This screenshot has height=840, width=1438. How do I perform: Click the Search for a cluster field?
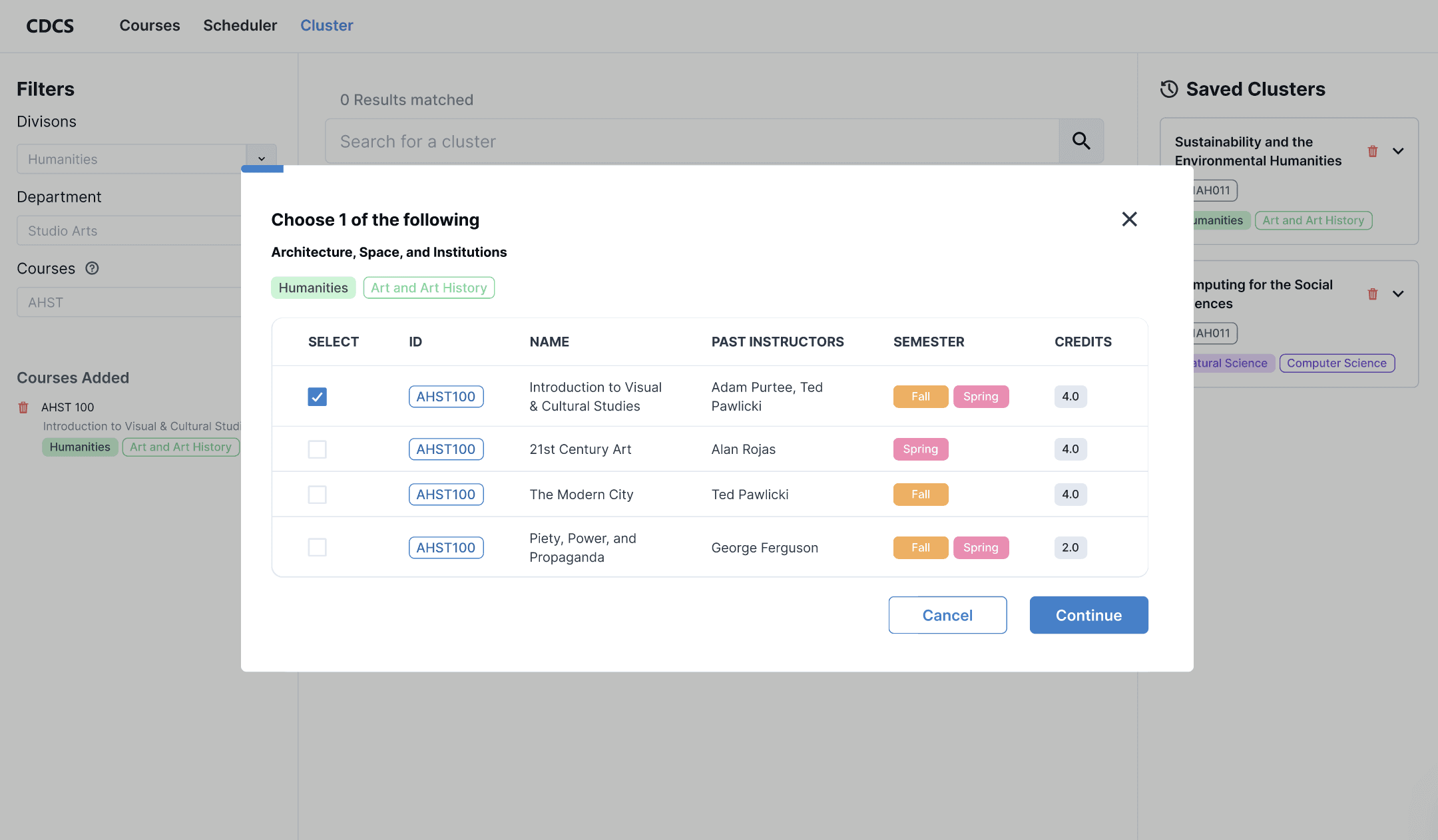pyautogui.click(x=692, y=141)
